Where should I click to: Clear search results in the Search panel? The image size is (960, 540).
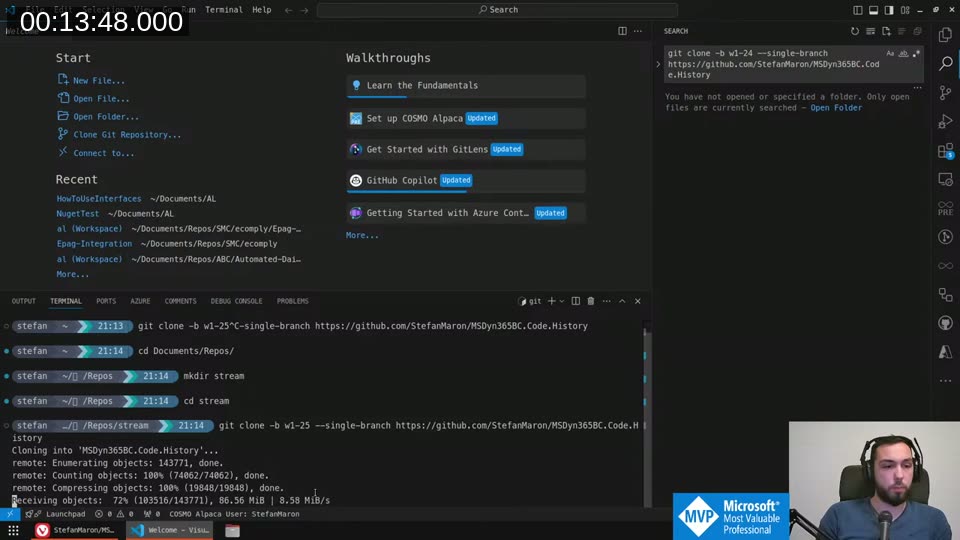(870, 31)
